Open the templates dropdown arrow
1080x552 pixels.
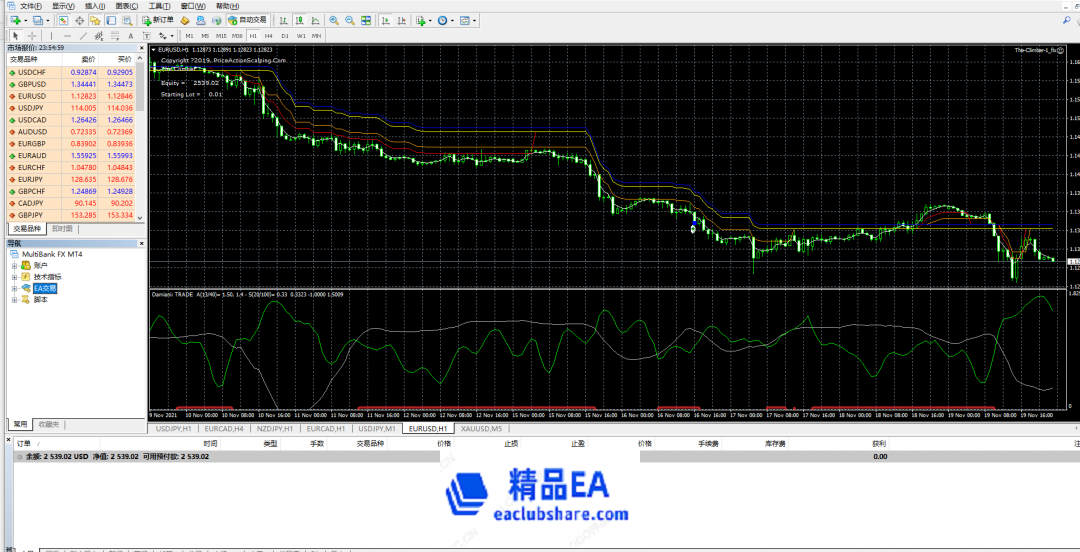coord(475,21)
